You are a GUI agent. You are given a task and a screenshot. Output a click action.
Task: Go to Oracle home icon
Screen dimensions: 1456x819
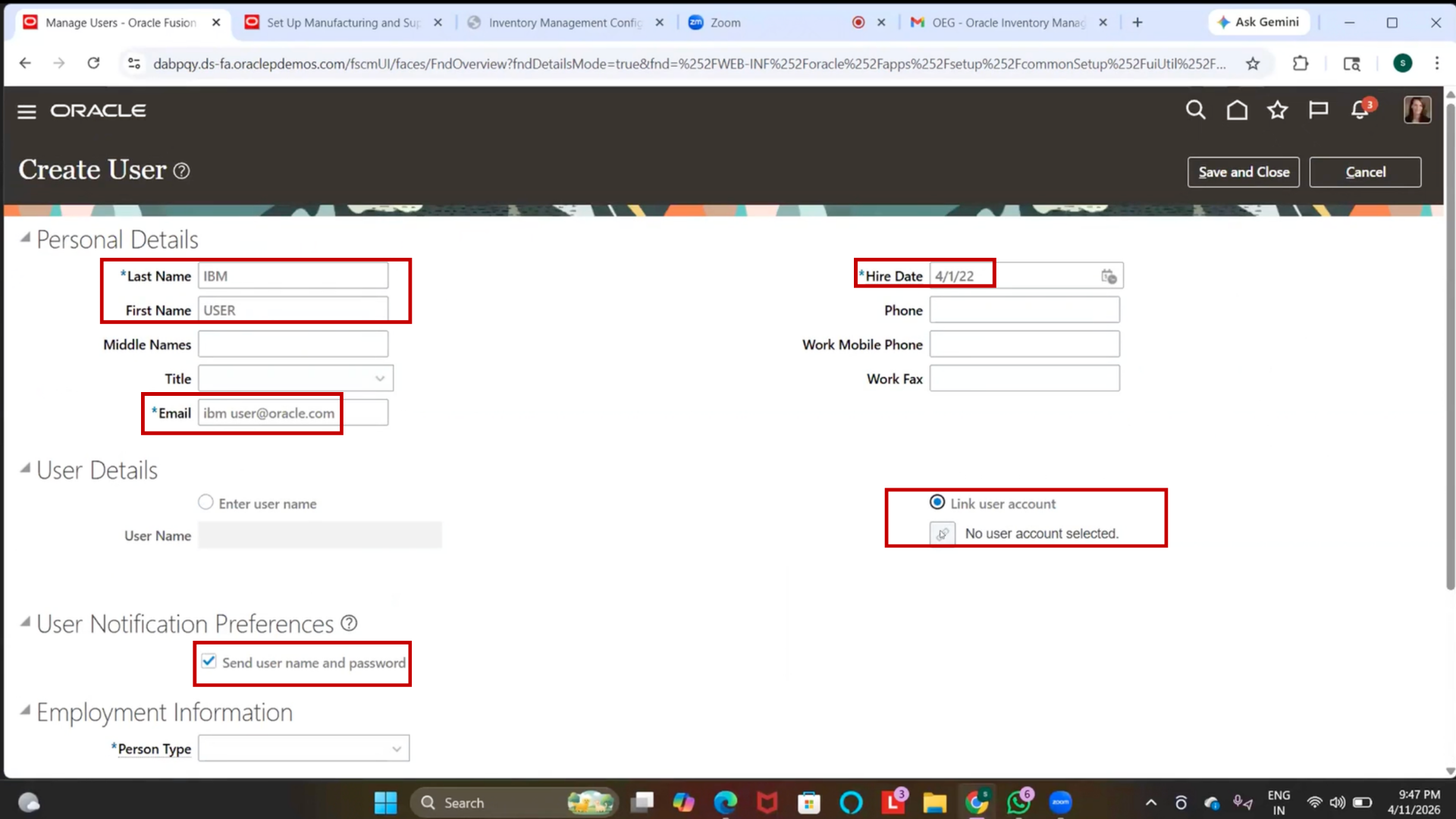(x=1237, y=110)
